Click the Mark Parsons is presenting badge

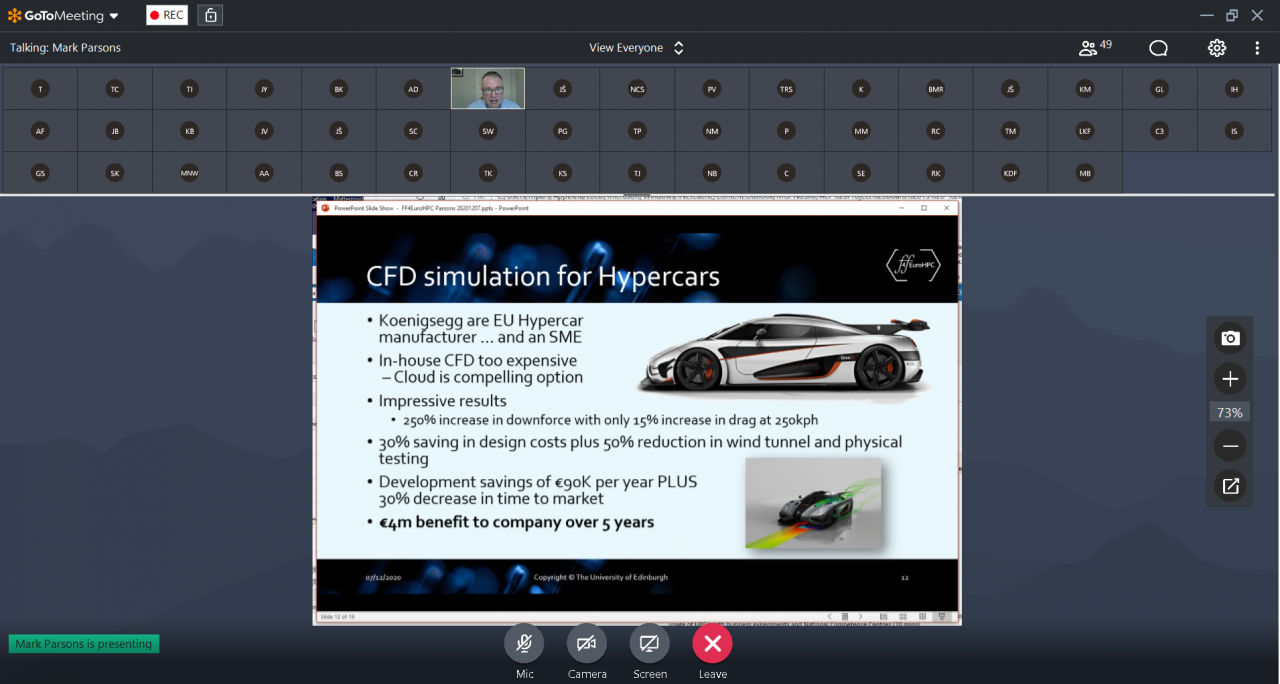pyautogui.click(x=84, y=644)
